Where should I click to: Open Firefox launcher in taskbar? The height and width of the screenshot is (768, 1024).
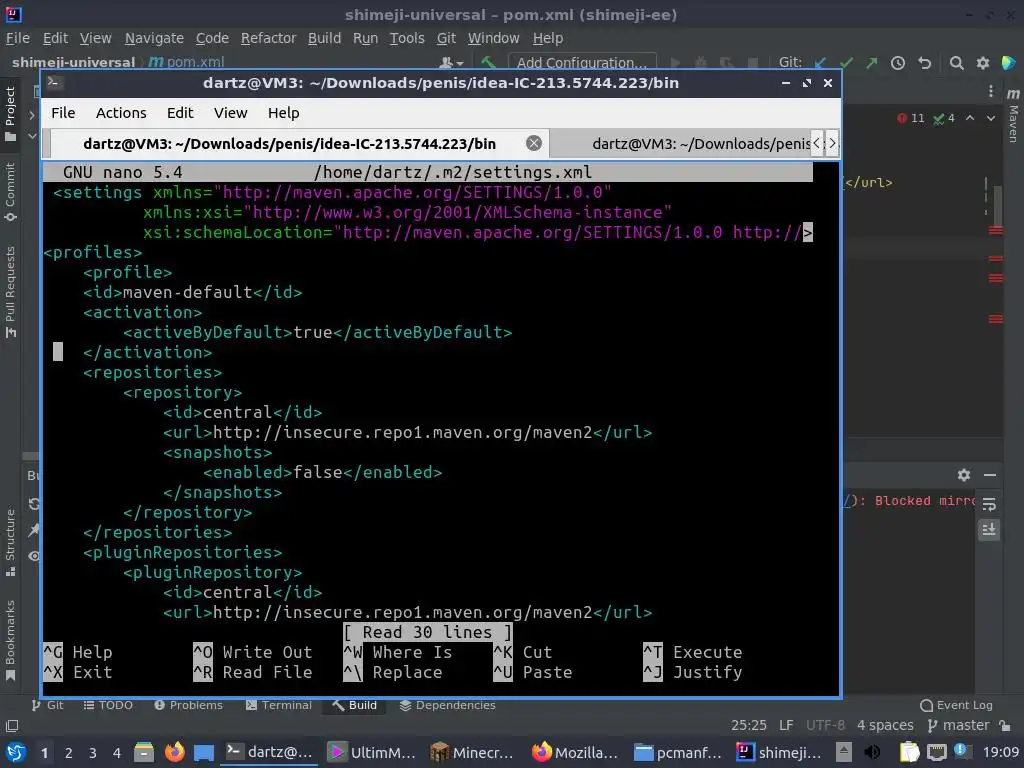point(174,752)
